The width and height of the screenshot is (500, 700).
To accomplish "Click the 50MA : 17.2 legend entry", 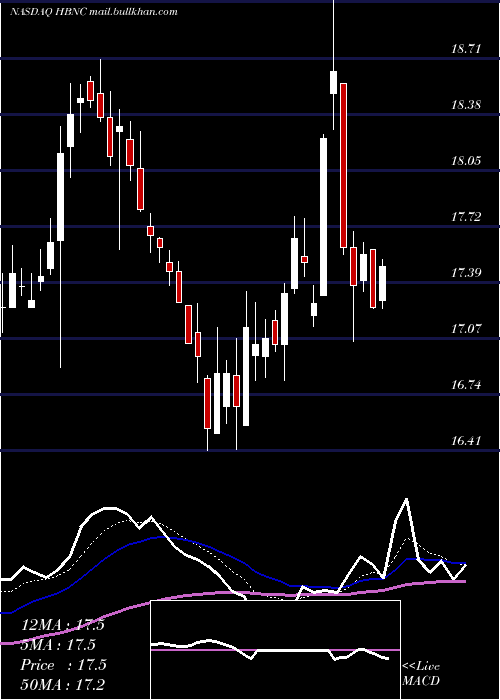I will click(62, 684).
